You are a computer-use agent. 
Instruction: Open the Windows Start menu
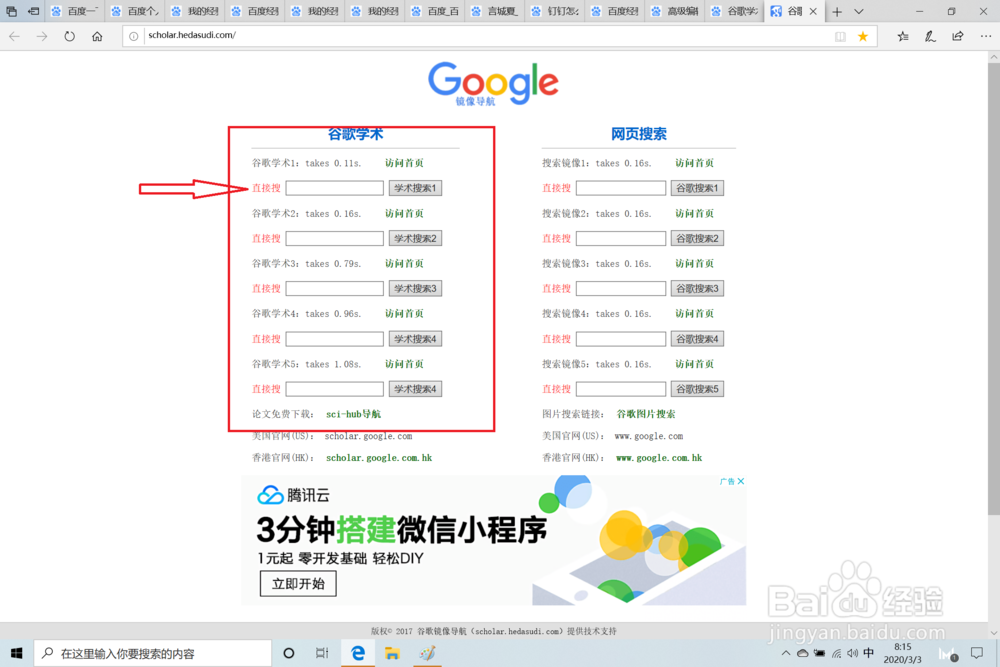pyautogui.click(x=17, y=653)
